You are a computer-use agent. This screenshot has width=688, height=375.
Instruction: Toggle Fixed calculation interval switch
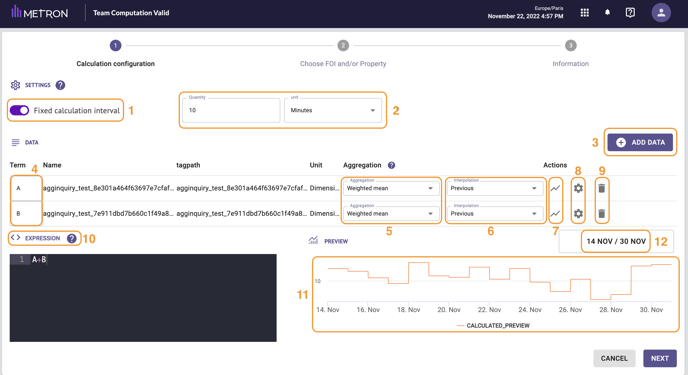(x=19, y=110)
